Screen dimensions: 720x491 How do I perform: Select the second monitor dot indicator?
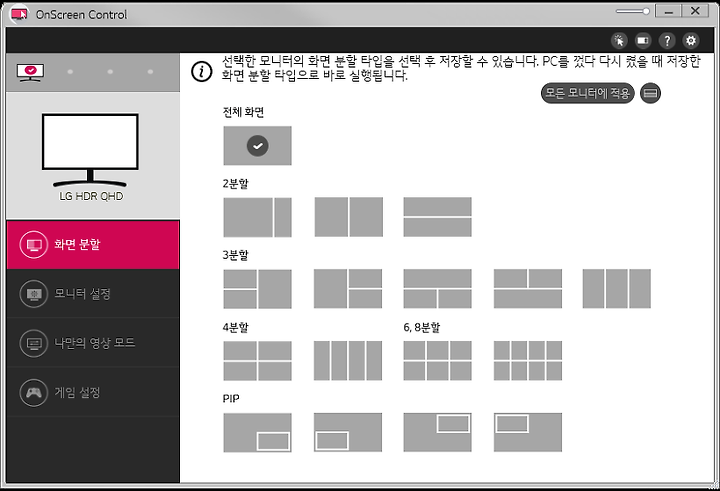click(70, 72)
